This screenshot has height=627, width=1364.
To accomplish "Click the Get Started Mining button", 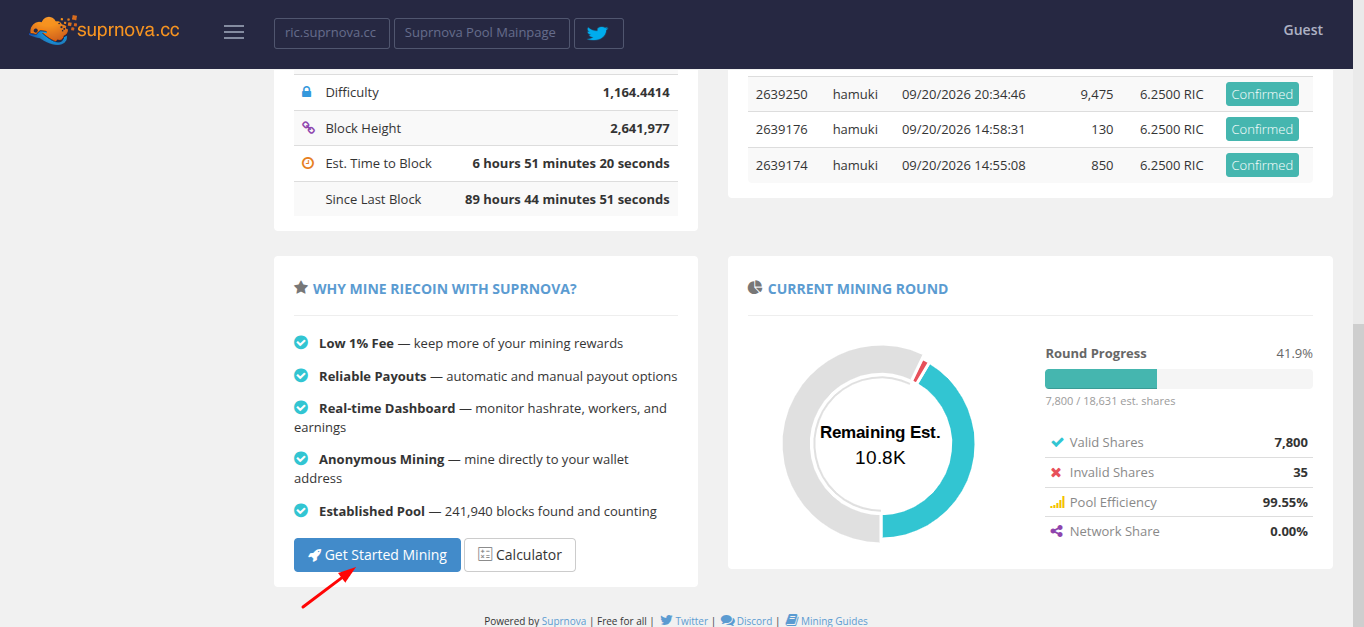I will coord(377,555).
